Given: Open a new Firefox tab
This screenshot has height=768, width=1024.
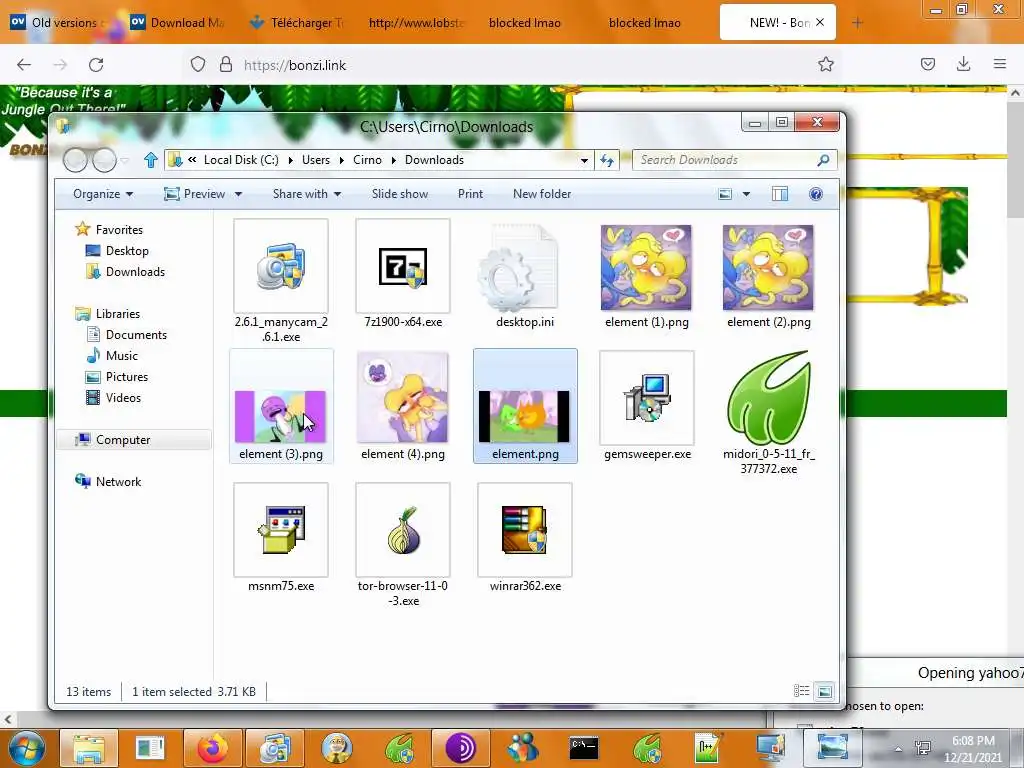Looking at the screenshot, I should 857,23.
